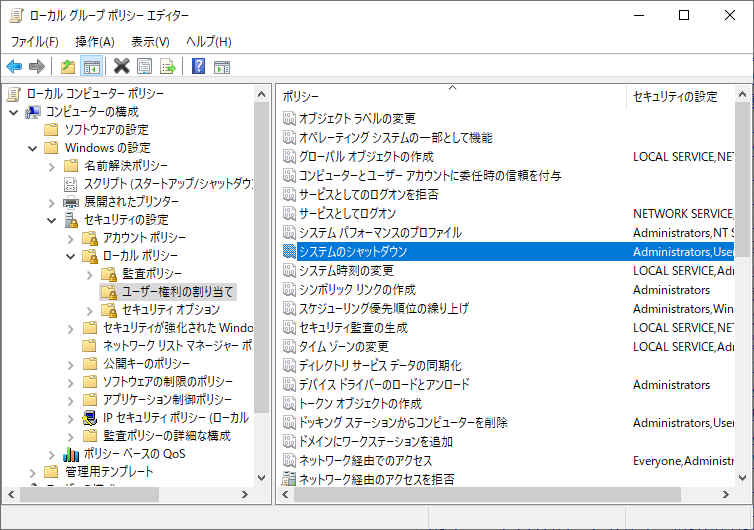The width and height of the screenshot is (754, 530).
Task: Click the ポリシー ベースの QoS chart icon
Action: [71, 454]
